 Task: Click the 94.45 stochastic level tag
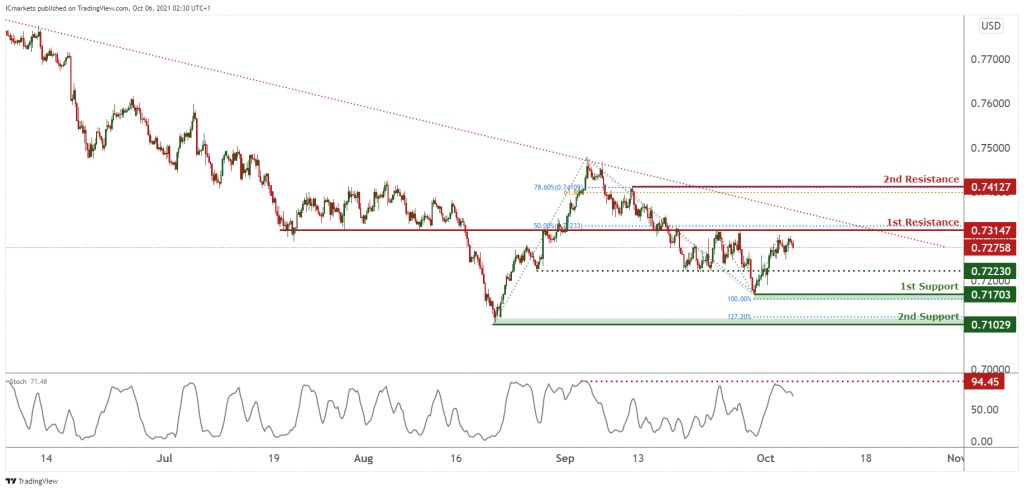(x=982, y=382)
